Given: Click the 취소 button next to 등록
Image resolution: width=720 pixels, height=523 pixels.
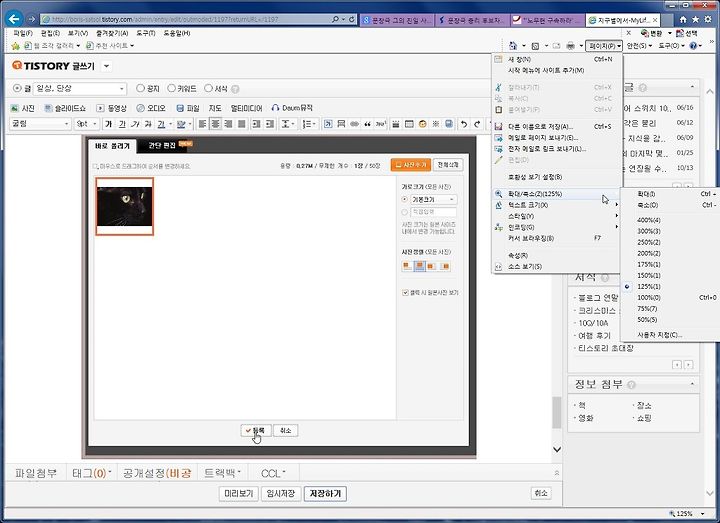Looking at the screenshot, I should [x=286, y=430].
